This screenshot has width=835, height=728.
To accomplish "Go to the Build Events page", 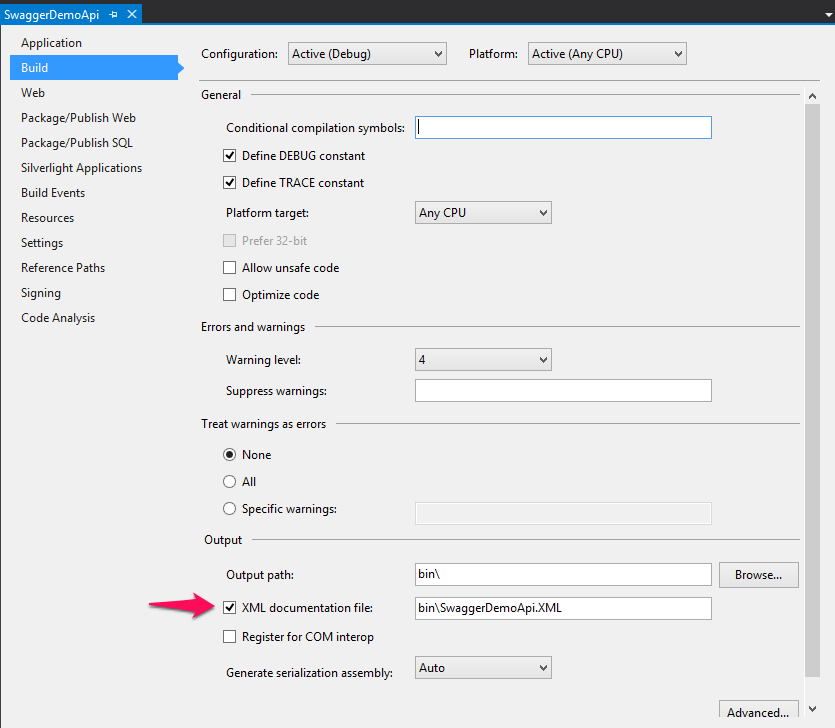I will pyautogui.click(x=53, y=193).
